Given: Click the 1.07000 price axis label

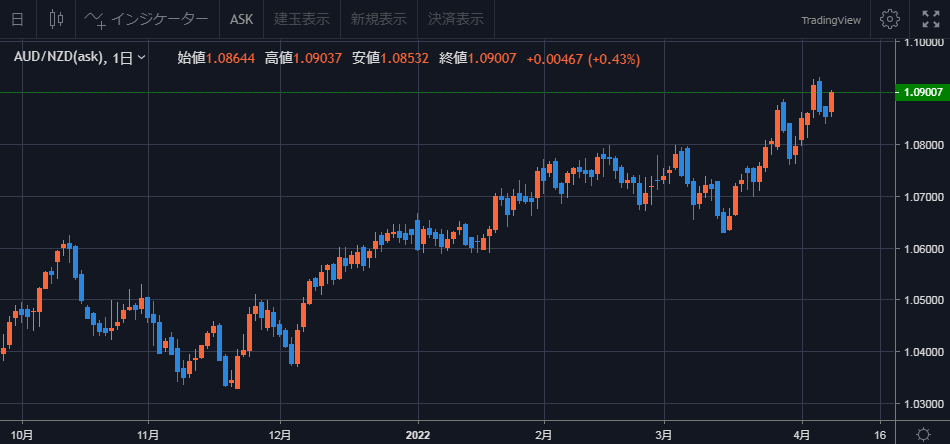Looking at the screenshot, I should click(923, 197).
